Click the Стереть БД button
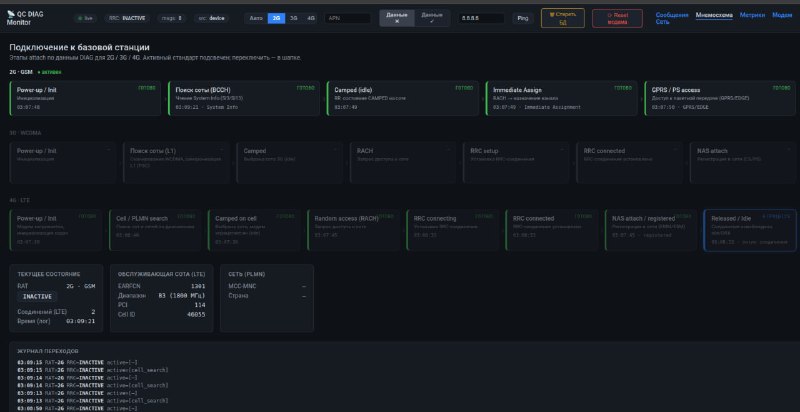 (563, 18)
